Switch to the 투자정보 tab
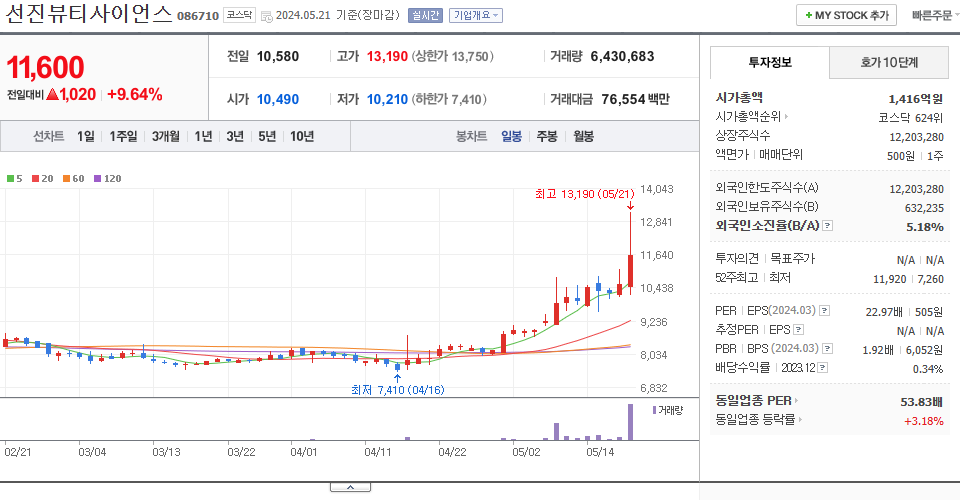The image size is (960, 500). [770, 62]
